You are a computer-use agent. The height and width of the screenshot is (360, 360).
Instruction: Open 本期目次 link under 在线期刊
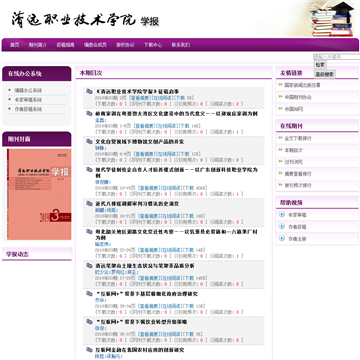click(x=294, y=150)
